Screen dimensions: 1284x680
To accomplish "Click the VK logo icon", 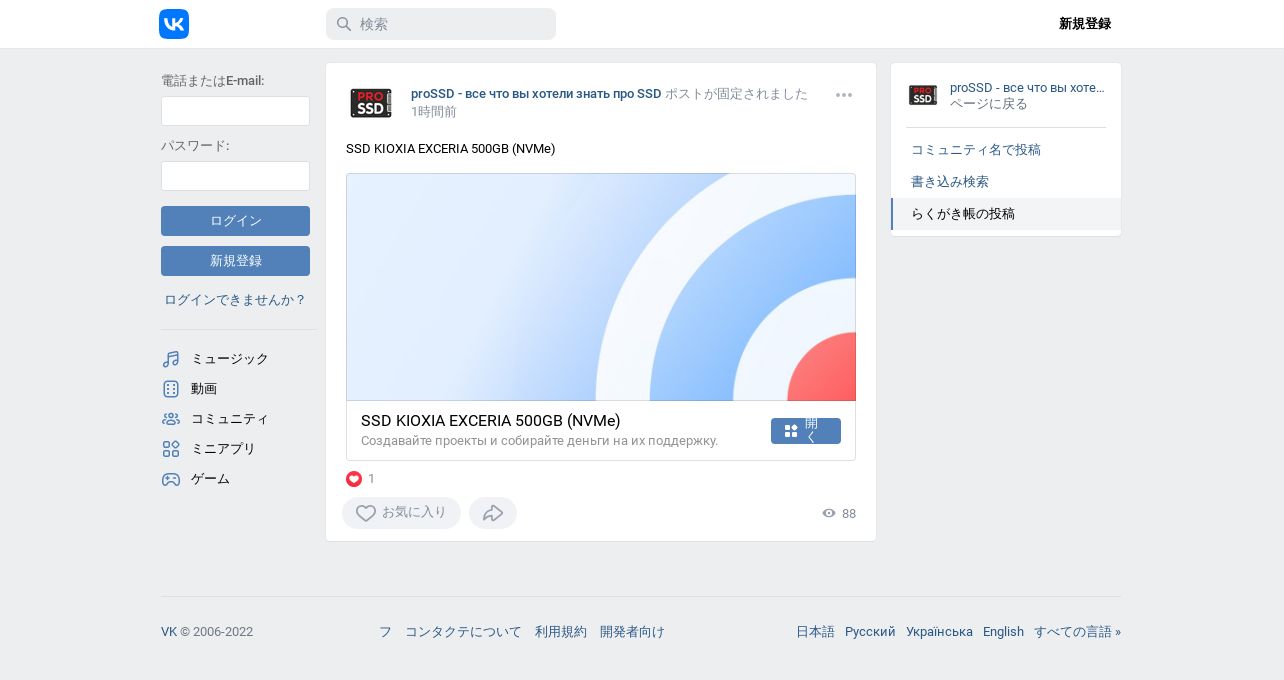I will (x=174, y=24).
